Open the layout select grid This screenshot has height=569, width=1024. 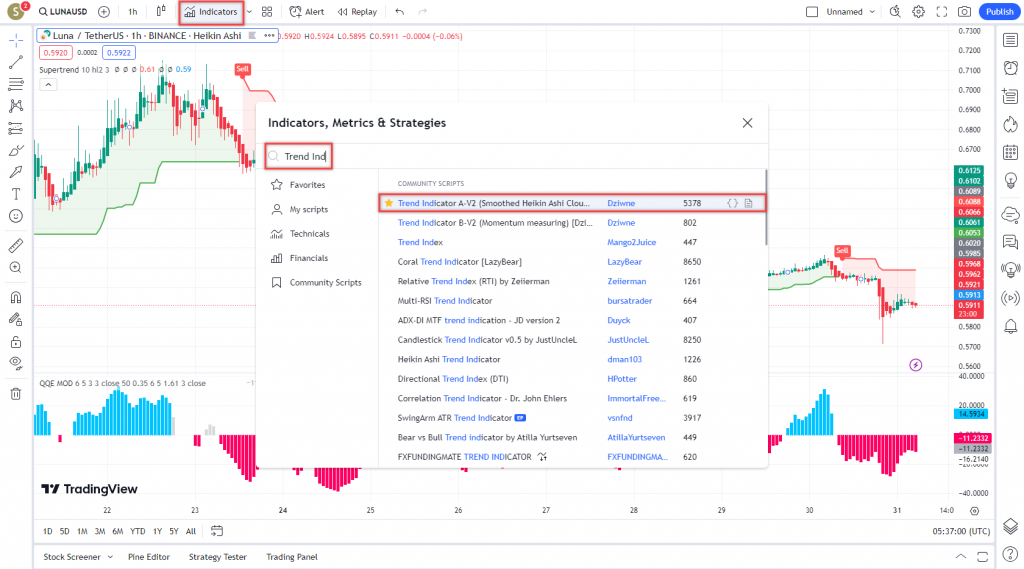(x=267, y=12)
